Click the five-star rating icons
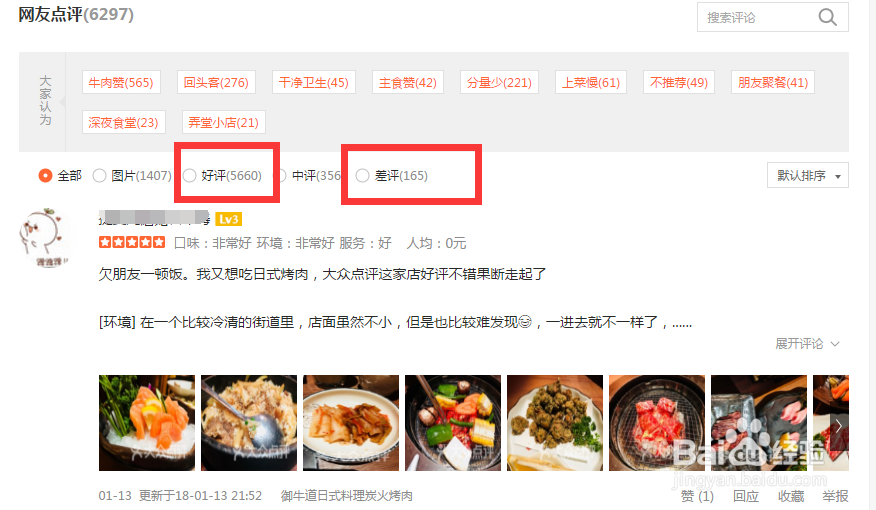Viewport: 876px width, 510px height. (x=132, y=242)
